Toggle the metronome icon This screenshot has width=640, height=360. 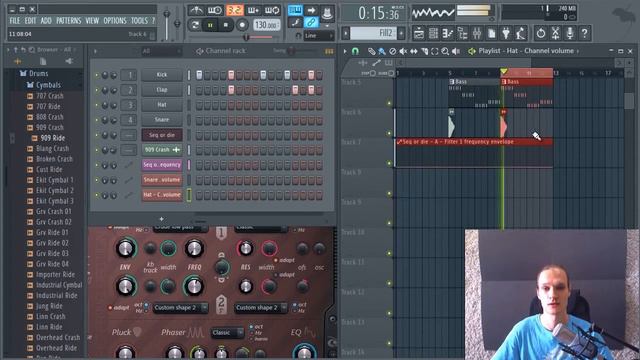[196, 10]
